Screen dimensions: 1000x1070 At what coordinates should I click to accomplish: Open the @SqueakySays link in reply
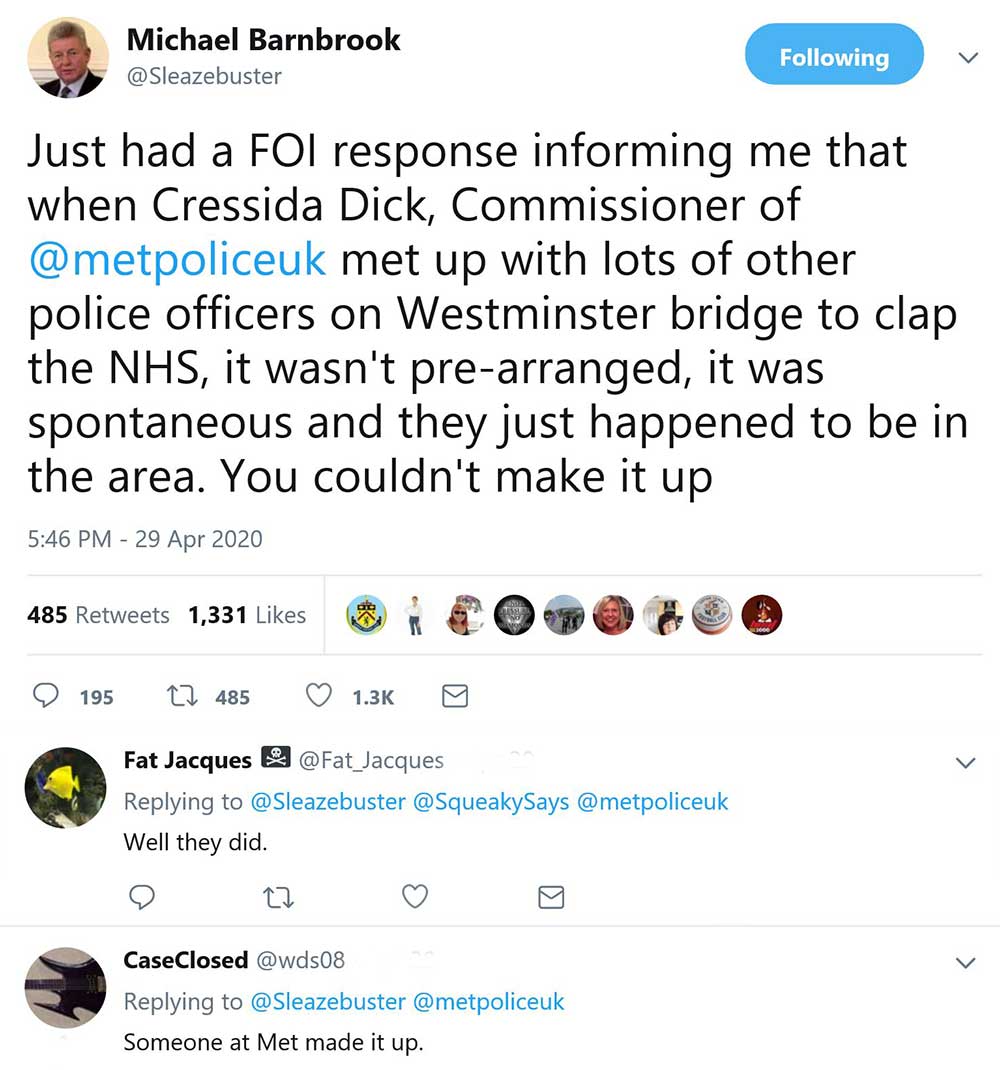pyautogui.click(x=487, y=802)
